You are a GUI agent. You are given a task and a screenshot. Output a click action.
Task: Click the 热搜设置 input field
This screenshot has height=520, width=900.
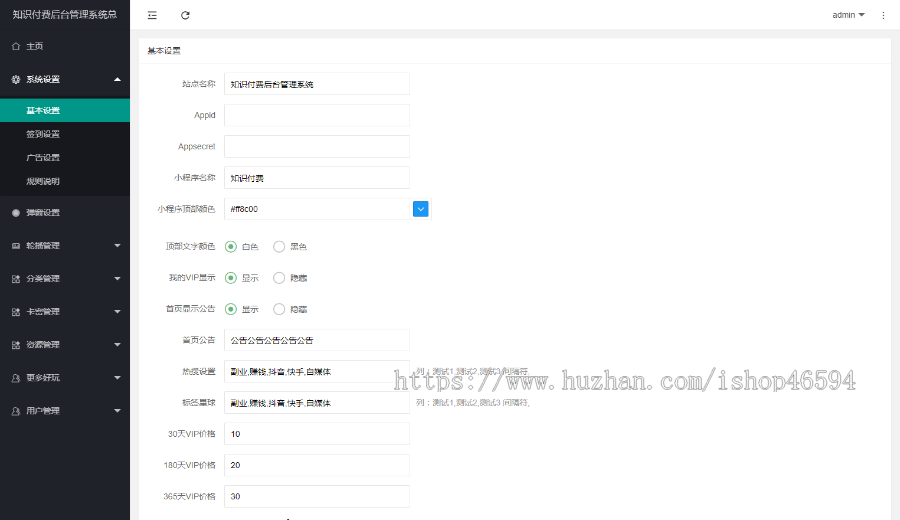pyautogui.click(x=317, y=371)
